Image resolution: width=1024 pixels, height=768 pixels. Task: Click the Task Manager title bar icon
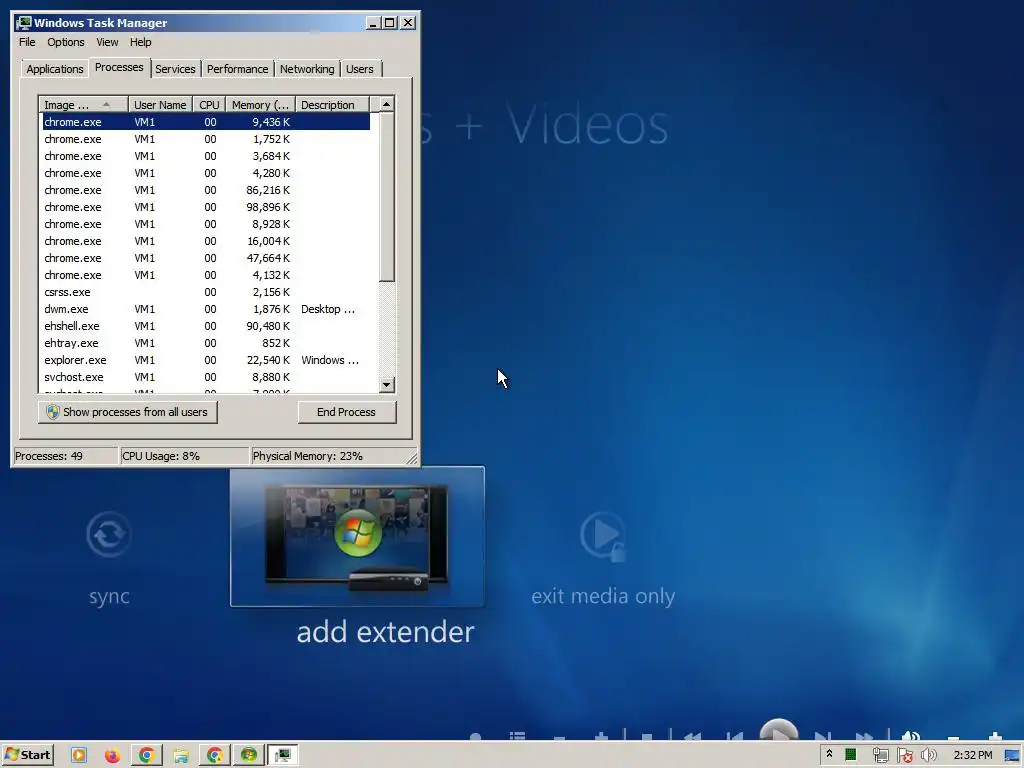(24, 23)
